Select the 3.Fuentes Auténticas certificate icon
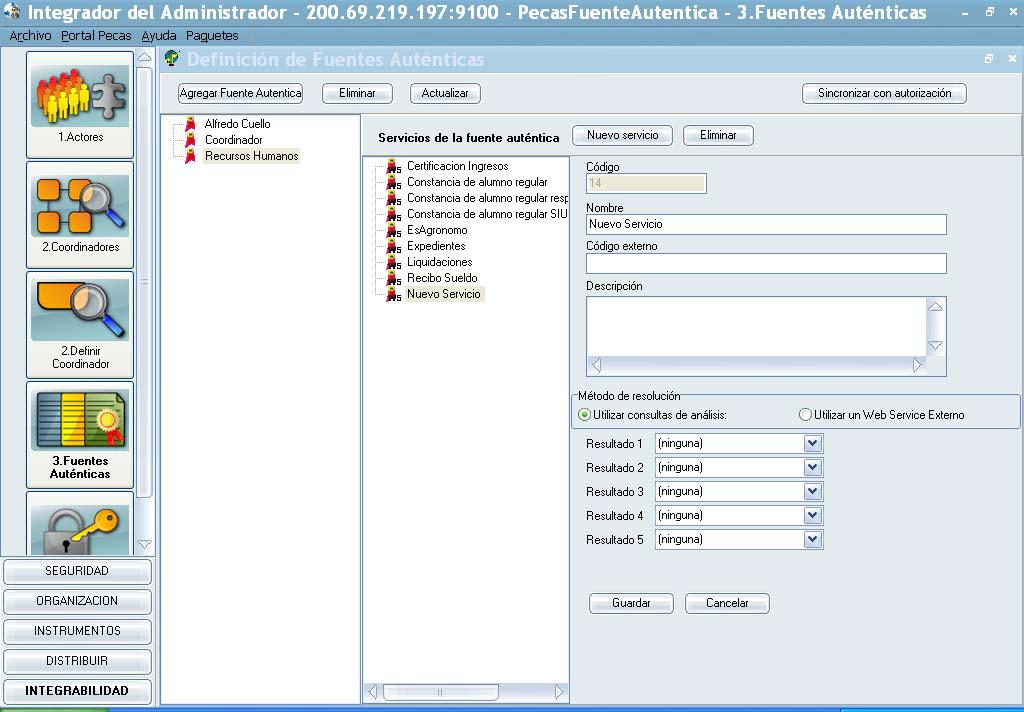 [79, 421]
